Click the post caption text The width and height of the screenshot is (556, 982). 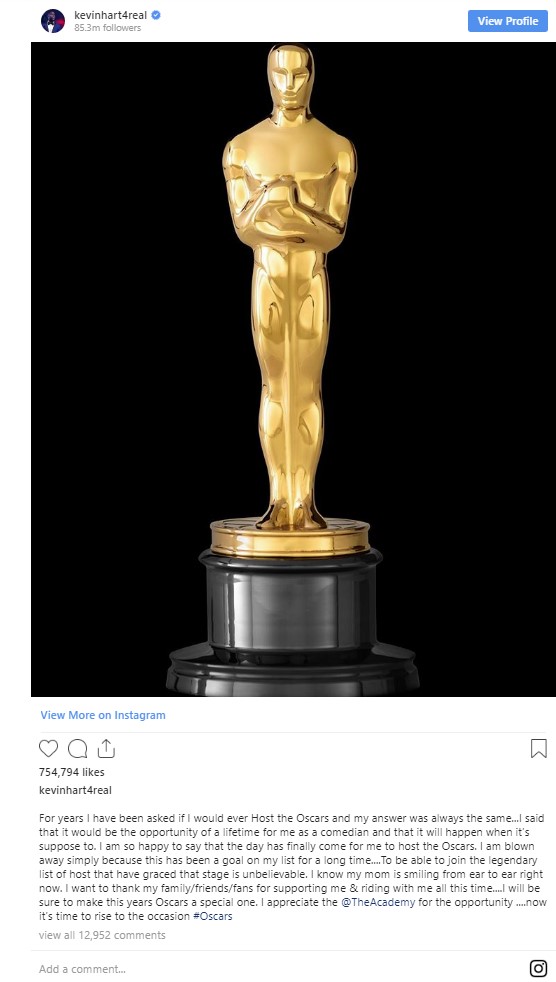292,867
